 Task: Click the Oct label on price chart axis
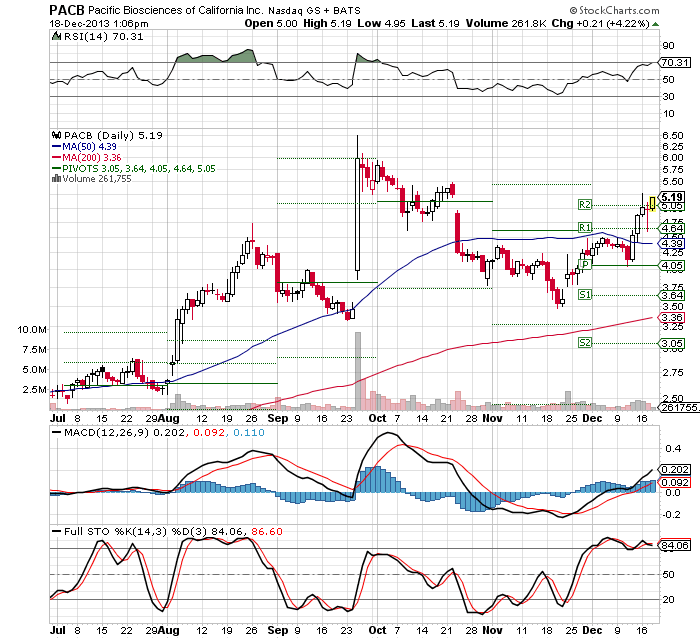point(378,418)
